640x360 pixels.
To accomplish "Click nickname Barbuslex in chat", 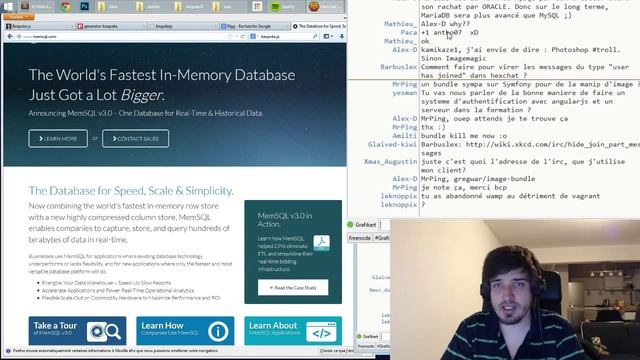I will [x=399, y=67].
